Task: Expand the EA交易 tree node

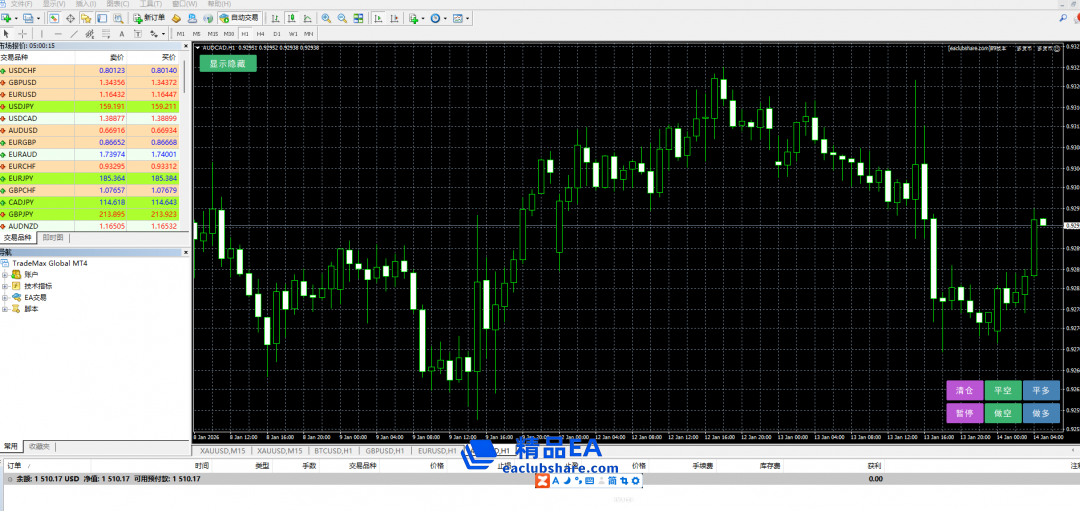Action: tap(5, 298)
